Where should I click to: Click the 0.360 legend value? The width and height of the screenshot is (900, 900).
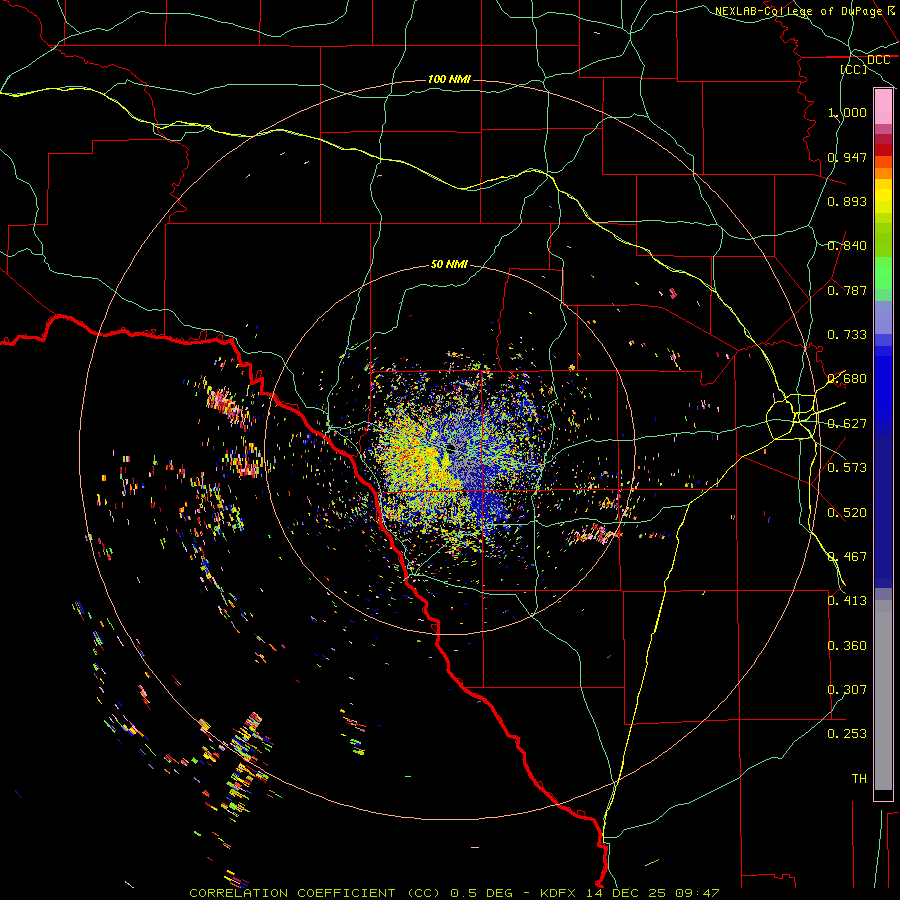pyautogui.click(x=847, y=646)
